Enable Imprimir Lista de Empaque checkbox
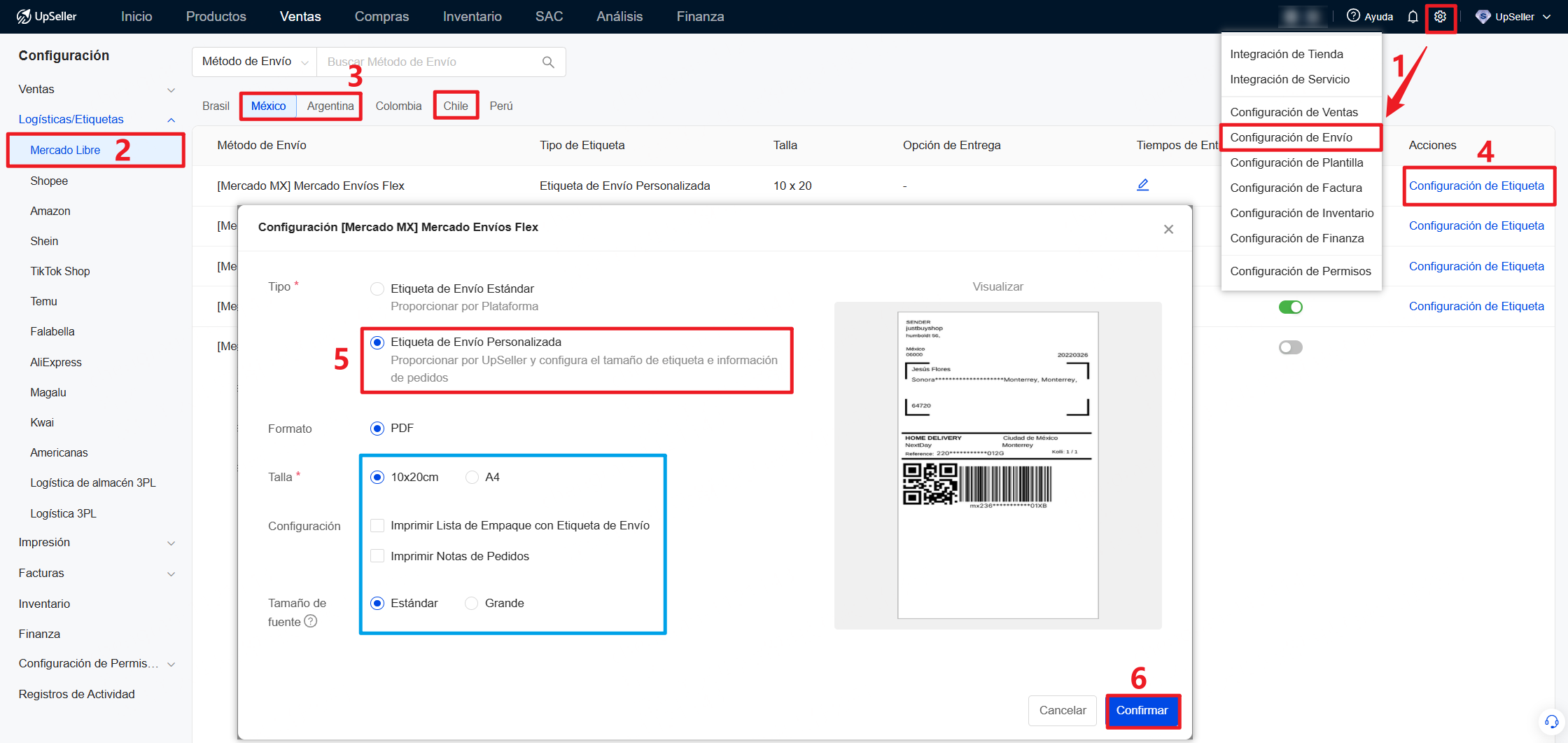The height and width of the screenshot is (743, 1568). click(x=377, y=525)
